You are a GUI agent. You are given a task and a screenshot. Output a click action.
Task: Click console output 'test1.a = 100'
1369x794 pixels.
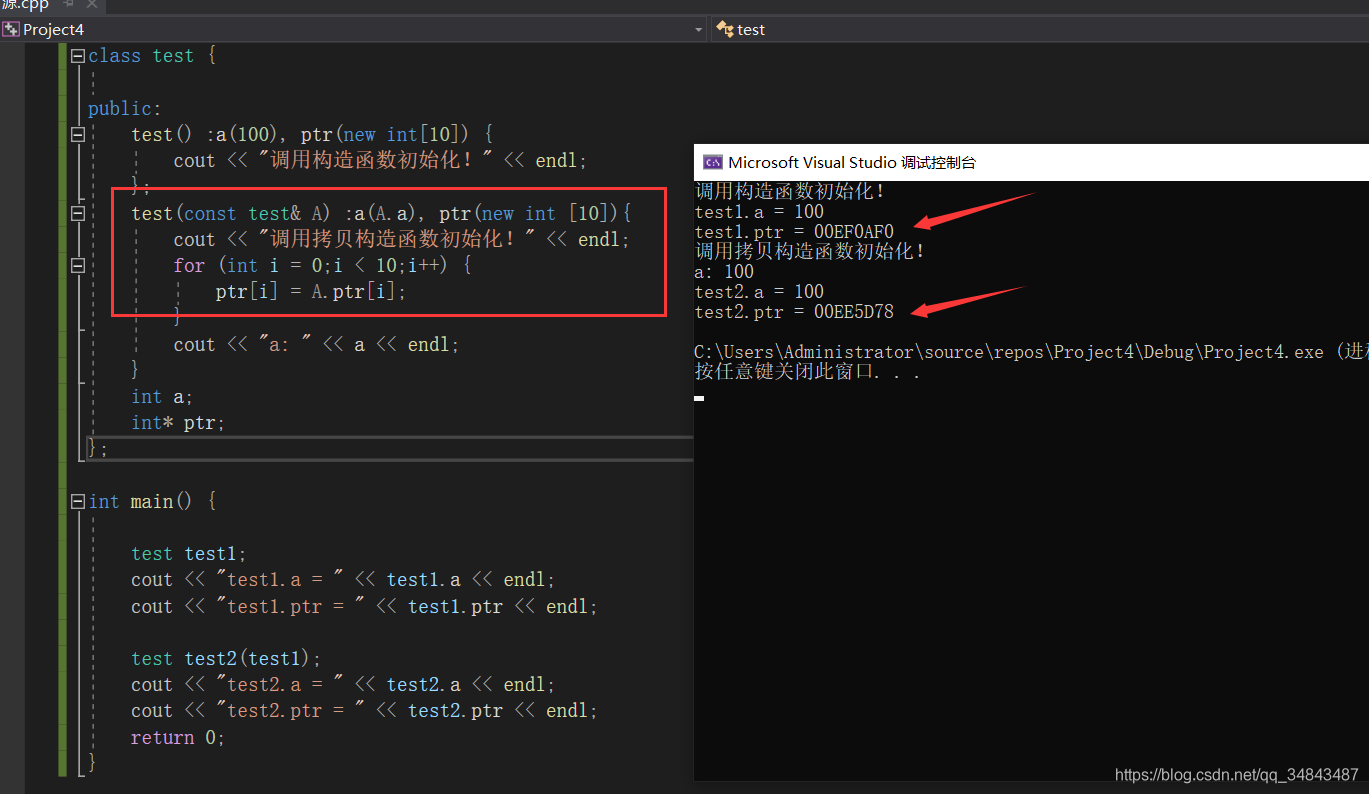[759, 212]
